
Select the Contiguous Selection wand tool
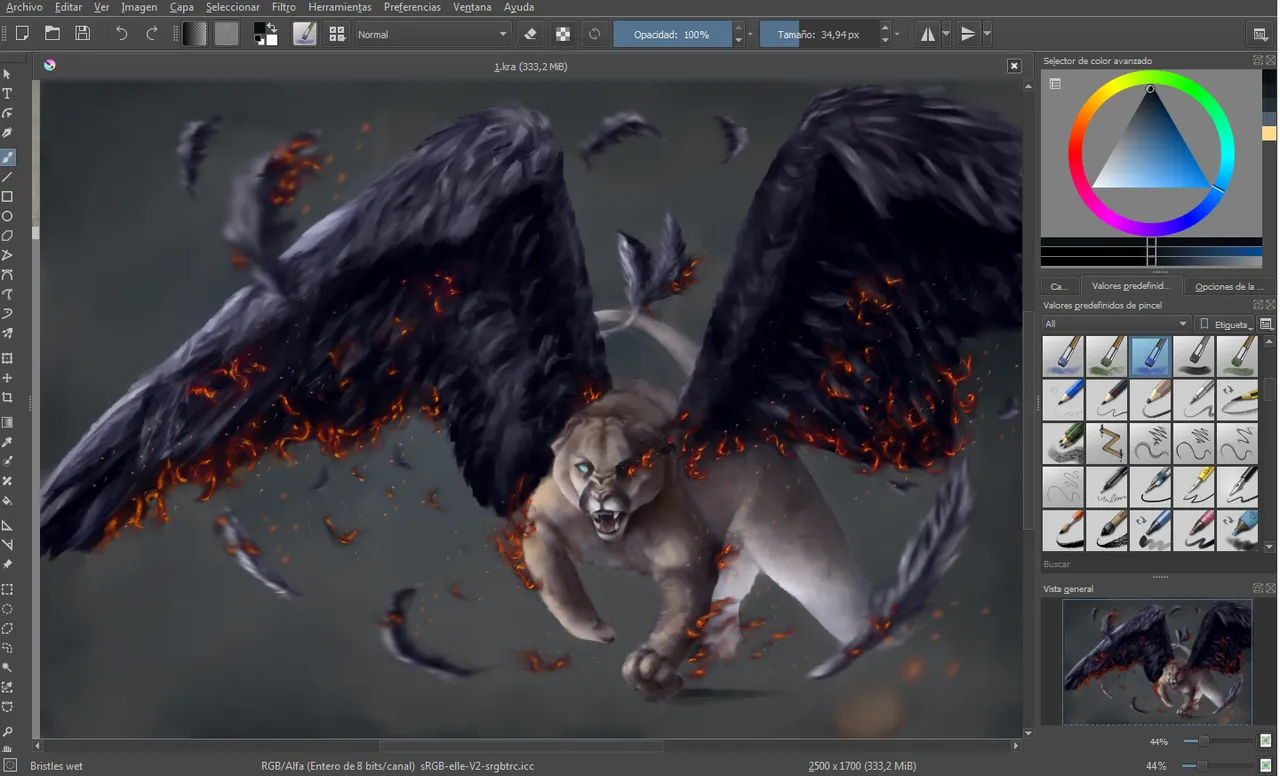(7, 667)
